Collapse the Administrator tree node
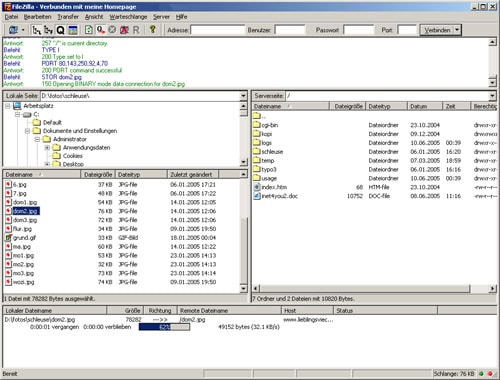The height and width of the screenshot is (380, 500). coord(37,139)
